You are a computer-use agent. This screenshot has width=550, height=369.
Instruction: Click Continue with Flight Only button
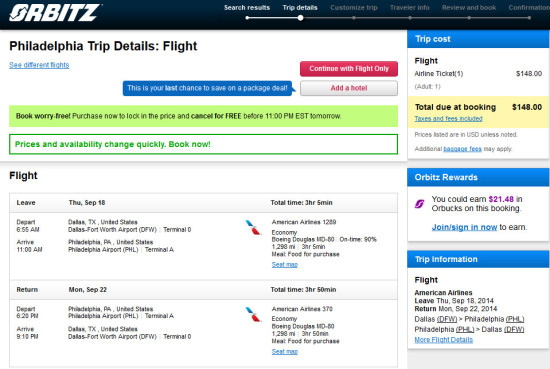click(x=349, y=69)
